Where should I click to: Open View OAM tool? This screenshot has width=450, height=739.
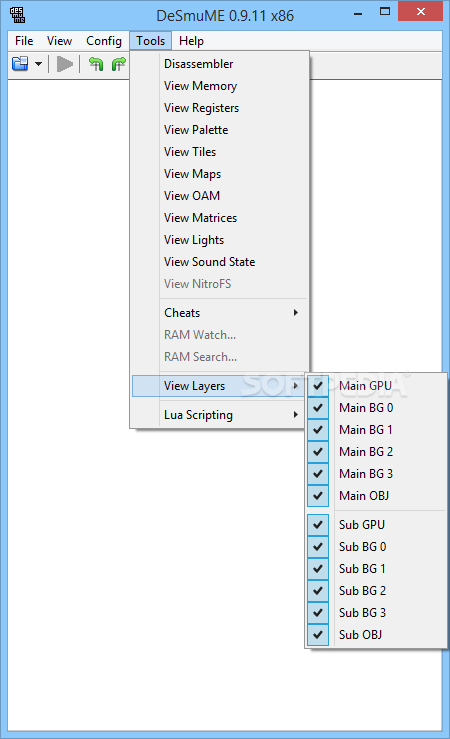(x=220, y=196)
